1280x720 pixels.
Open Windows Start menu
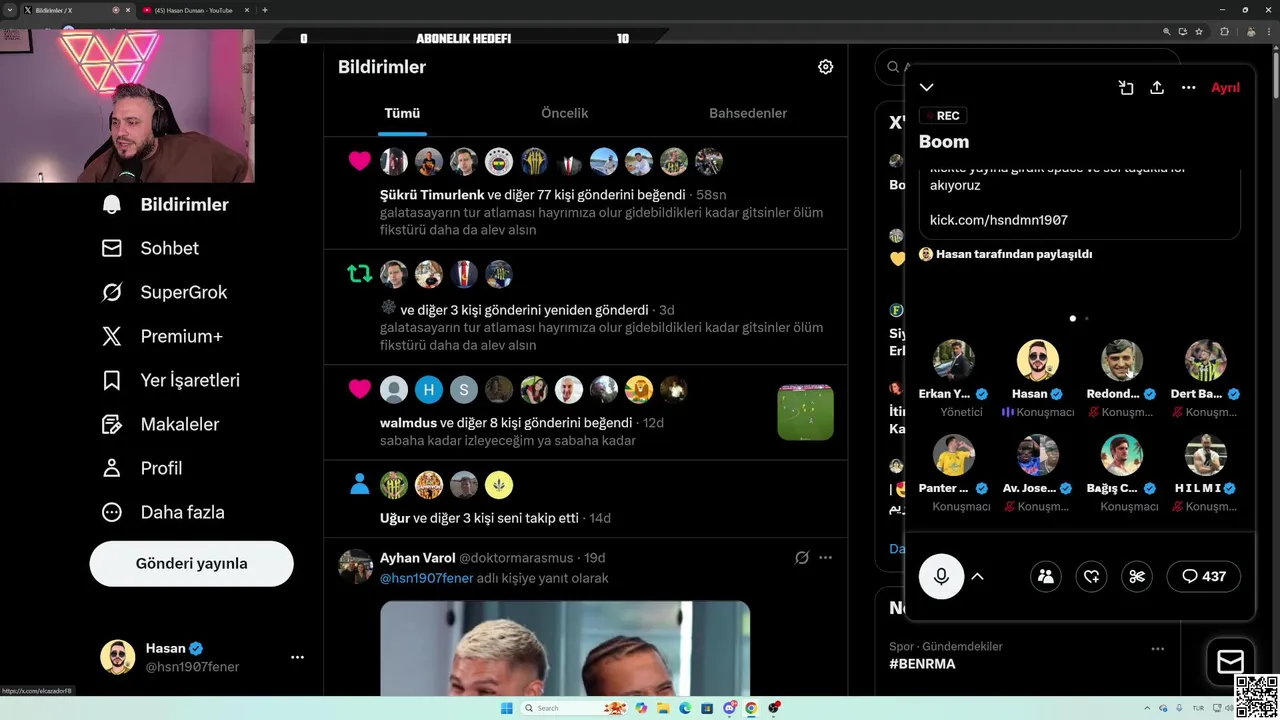[x=508, y=708]
